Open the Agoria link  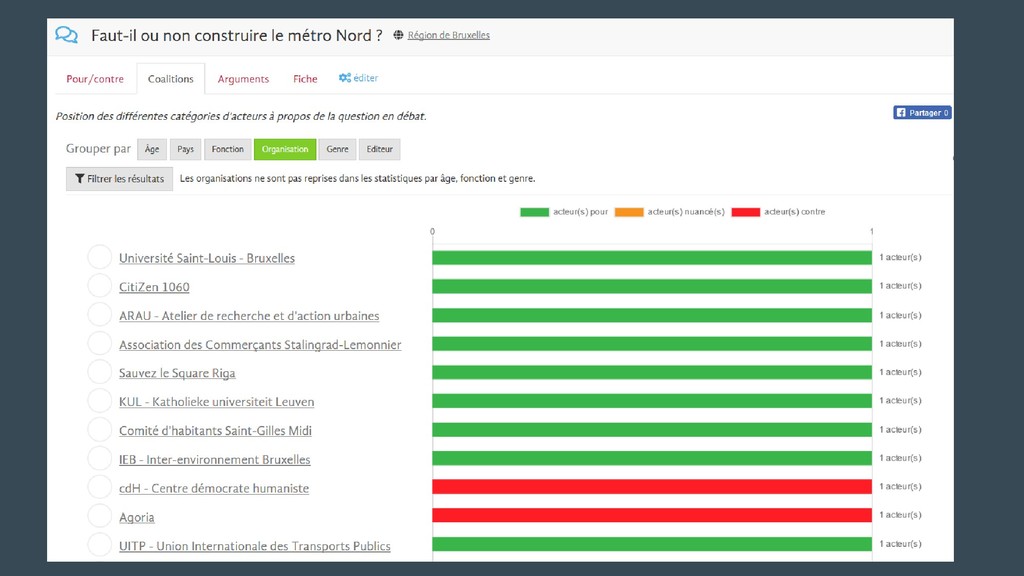[x=136, y=517]
